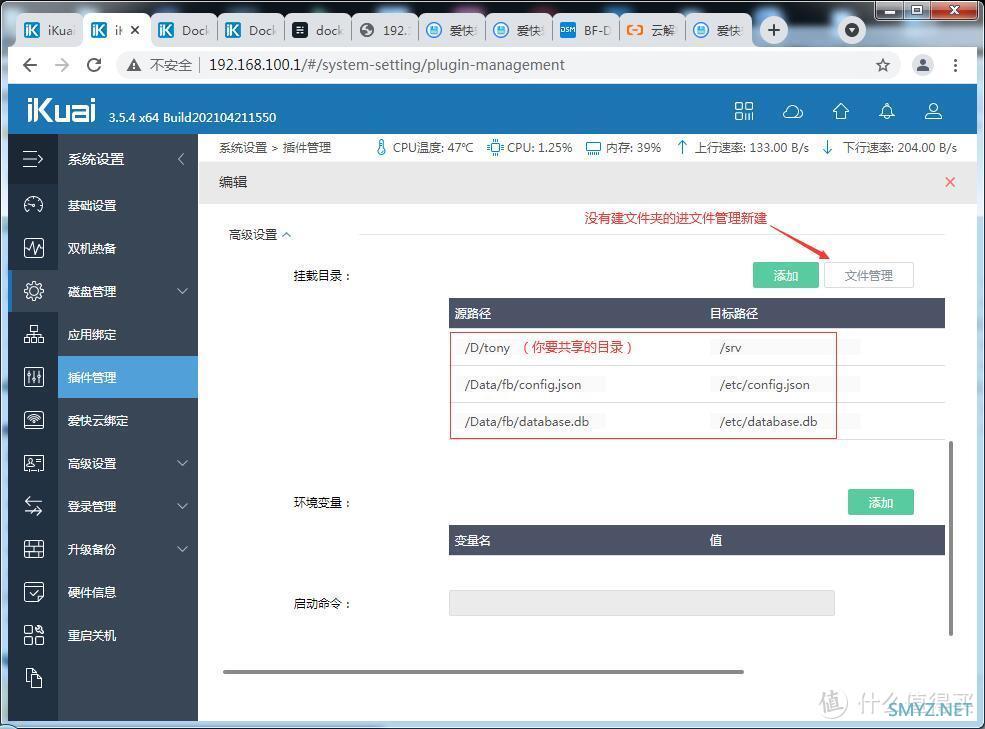Open the Chrome three-dot menu

tap(955, 65)
